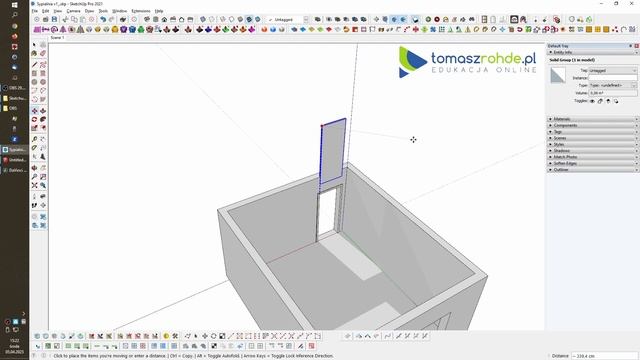Click the Redo arrow icon
Image resolution: width=640 pixels, height=360 pixels.
pyautogui.click(x=111, y=19)
